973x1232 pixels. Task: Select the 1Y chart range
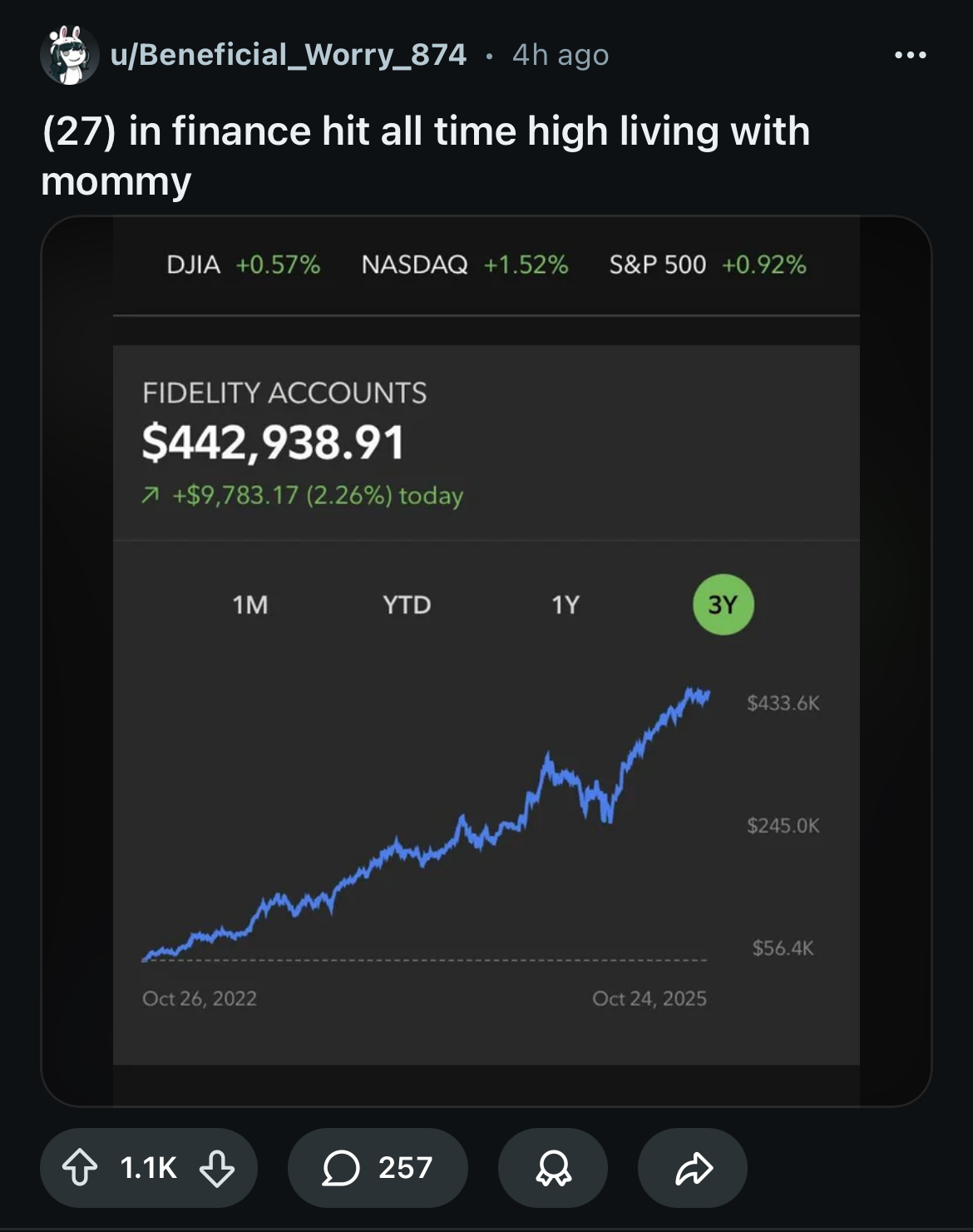point(566,605)
